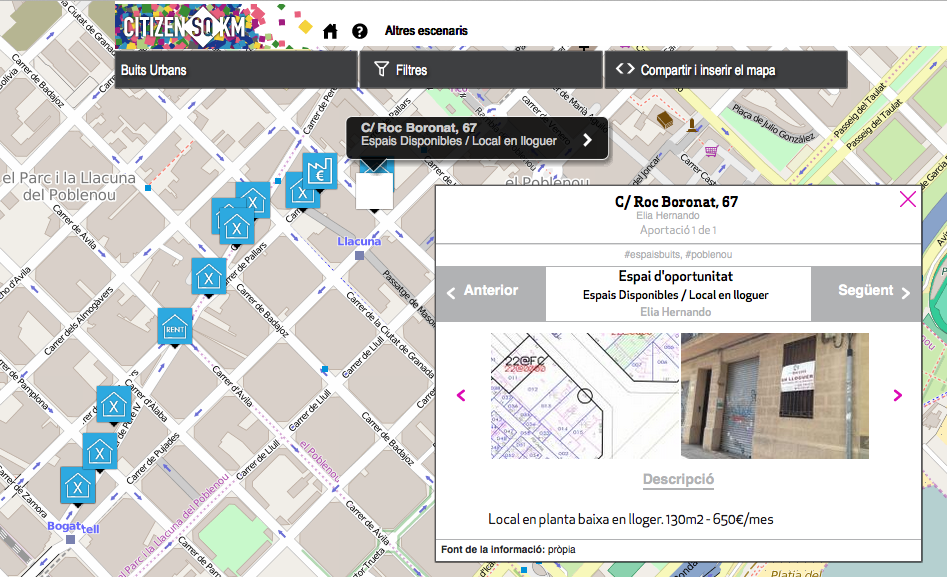Select the RENT house map marker
The height and width of the screenshot is (577, 947).
click(175, 327)
